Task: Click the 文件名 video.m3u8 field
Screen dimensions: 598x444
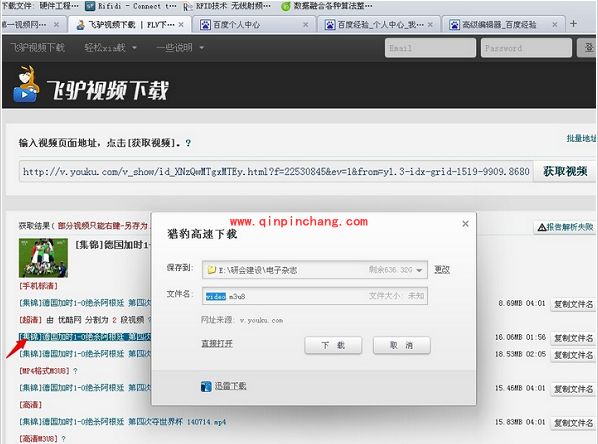Action: coord(315,296)
